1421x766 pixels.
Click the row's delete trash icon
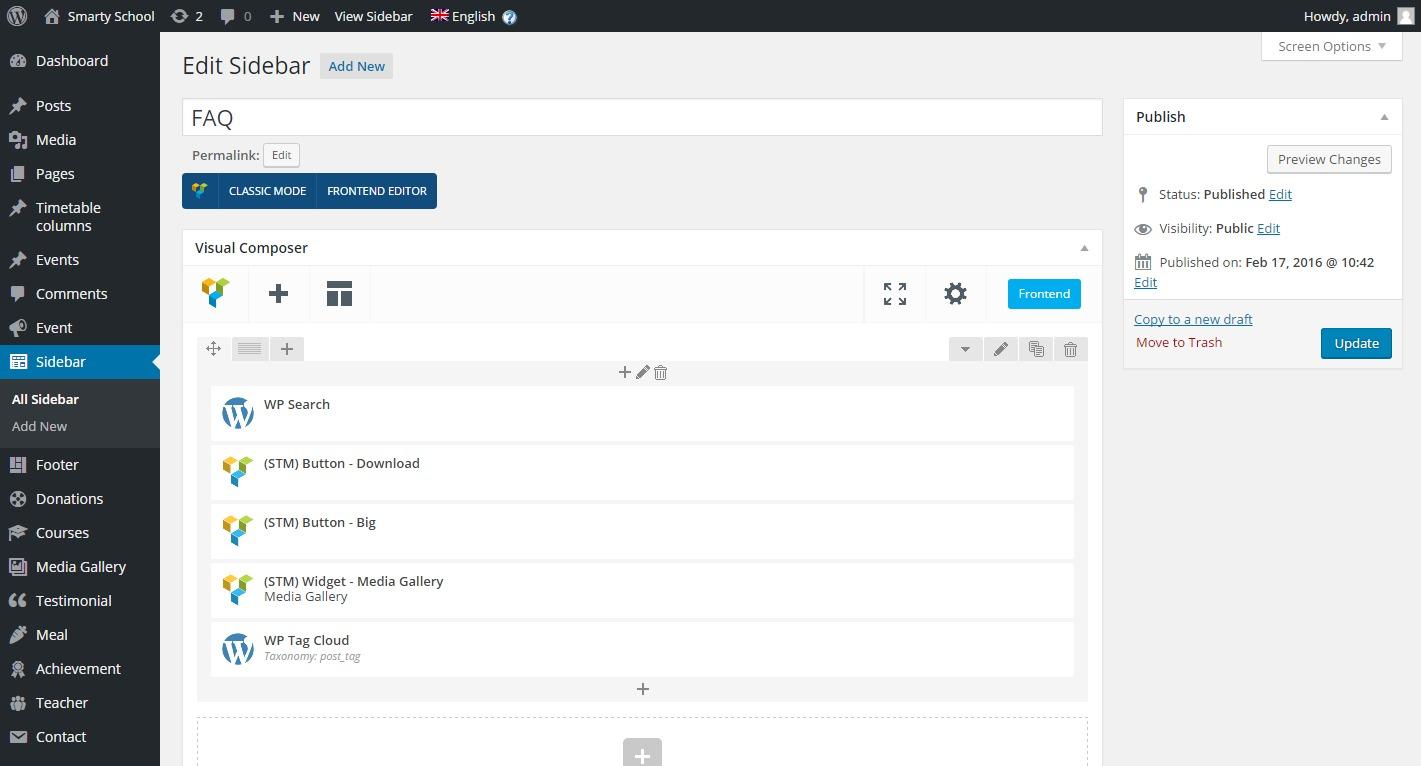point(1070,349)
